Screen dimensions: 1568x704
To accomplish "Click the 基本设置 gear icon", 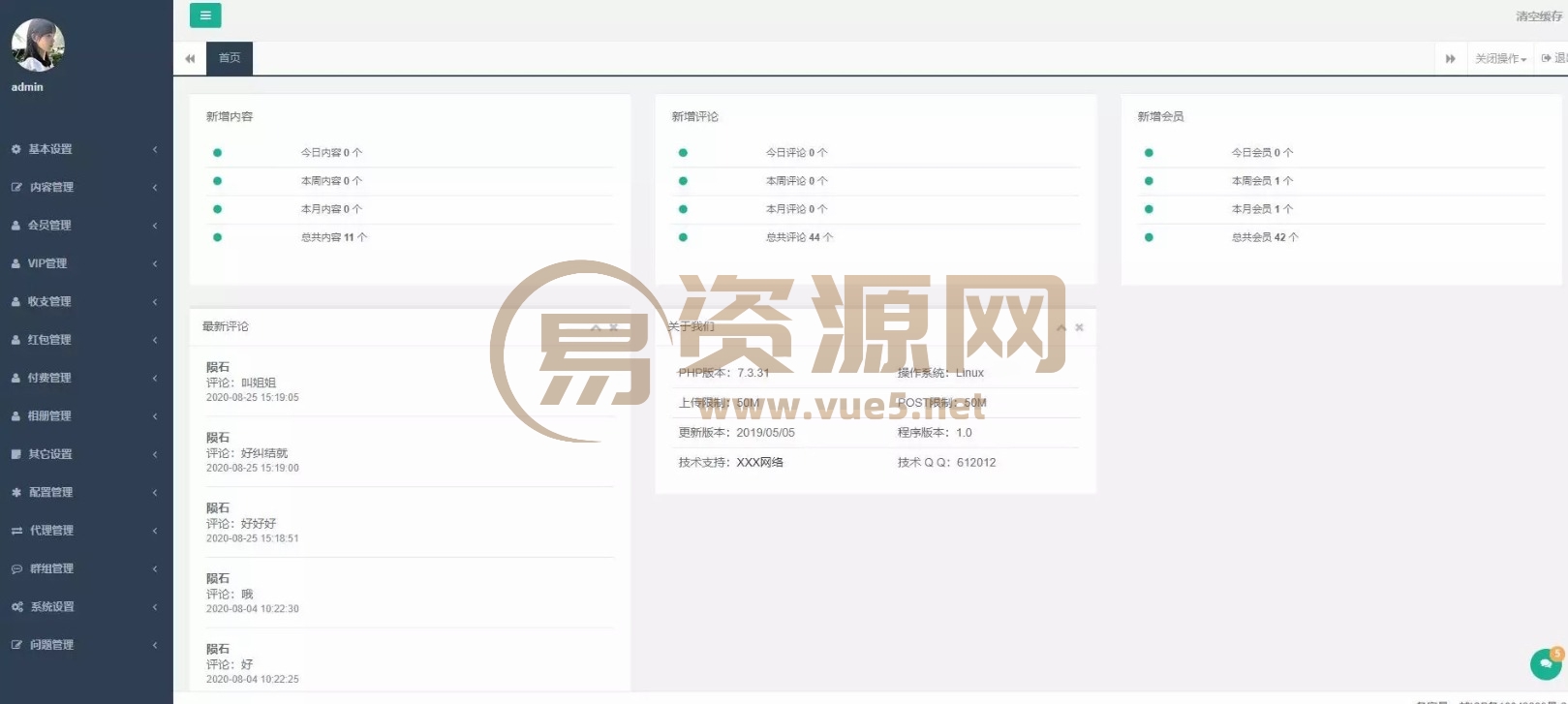I will click(x=16, y=149).
